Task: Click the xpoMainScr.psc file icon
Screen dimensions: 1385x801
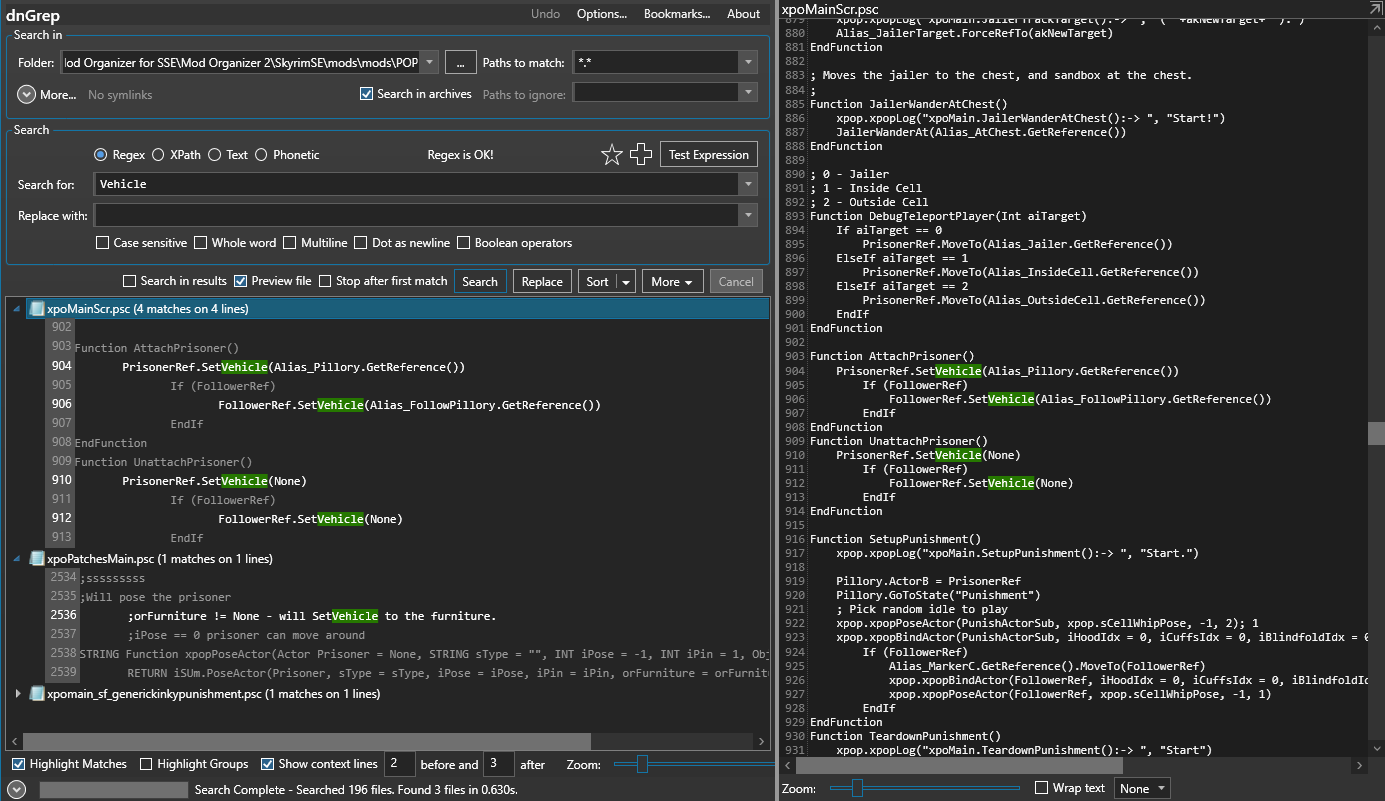Action: coord(37,309)
